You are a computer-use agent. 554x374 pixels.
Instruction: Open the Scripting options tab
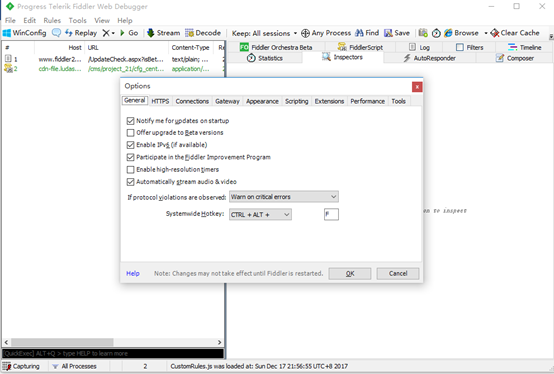[296, 101]
